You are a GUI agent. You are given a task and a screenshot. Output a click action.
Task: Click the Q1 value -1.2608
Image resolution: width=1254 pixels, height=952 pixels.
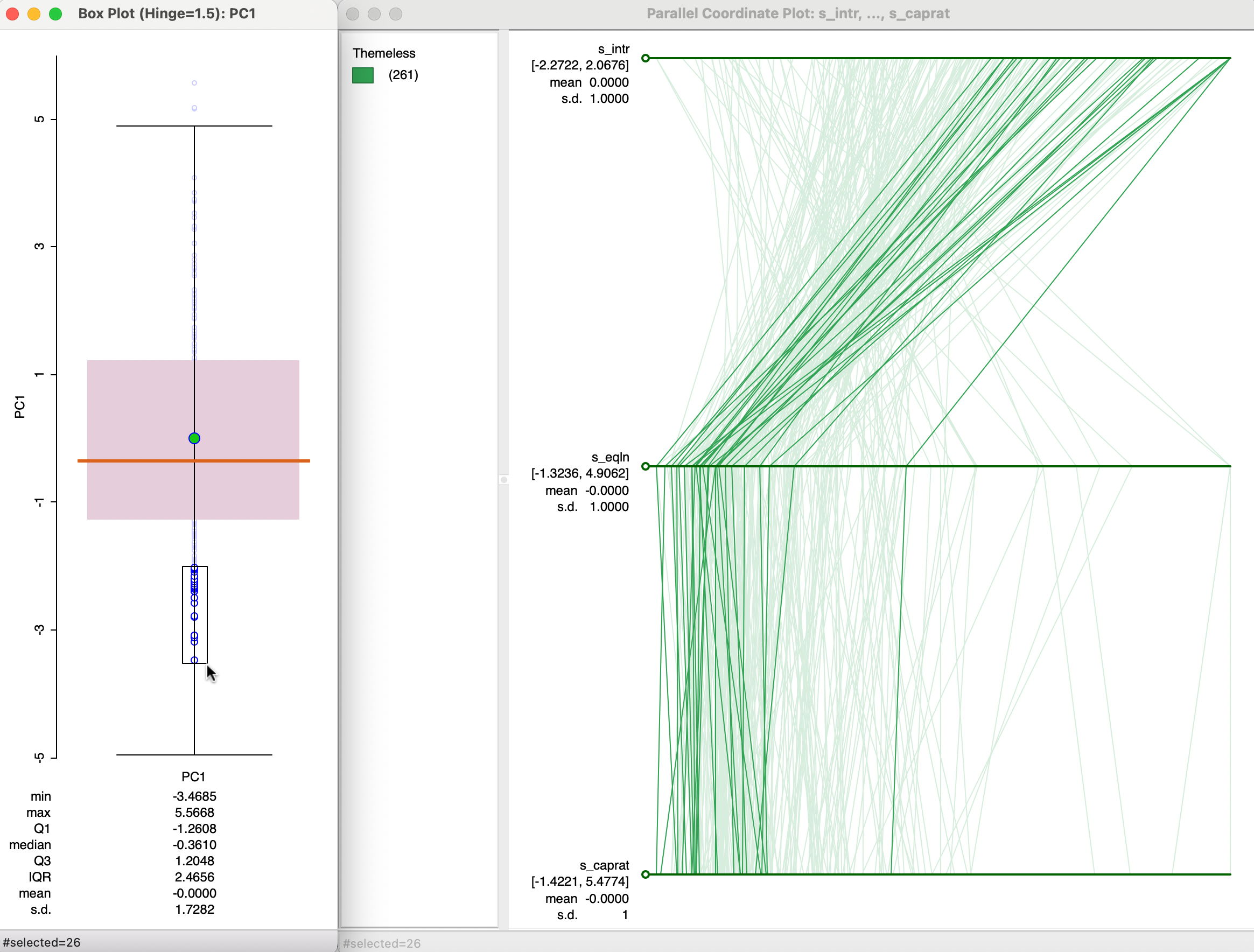tap(194, 829)
